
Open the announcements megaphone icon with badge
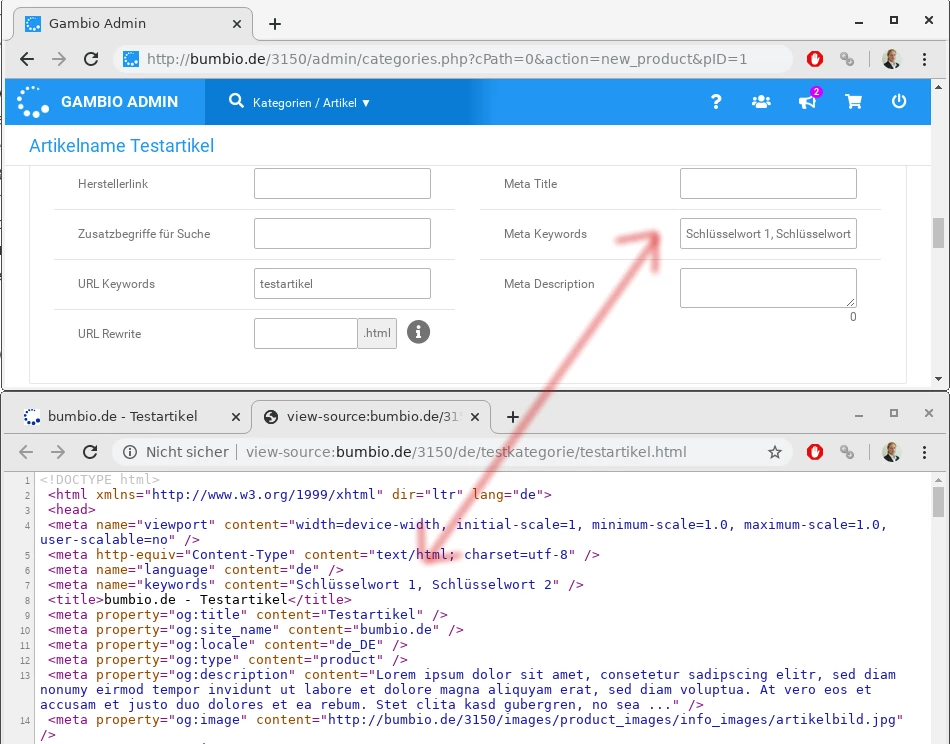click(x=808, y=101)
